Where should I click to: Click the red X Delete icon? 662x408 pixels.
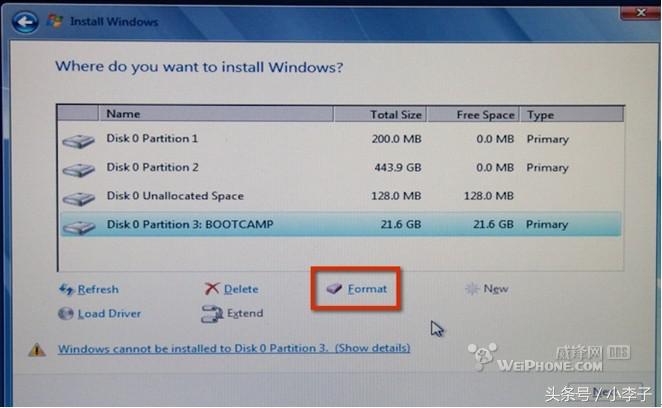(212, 289)
